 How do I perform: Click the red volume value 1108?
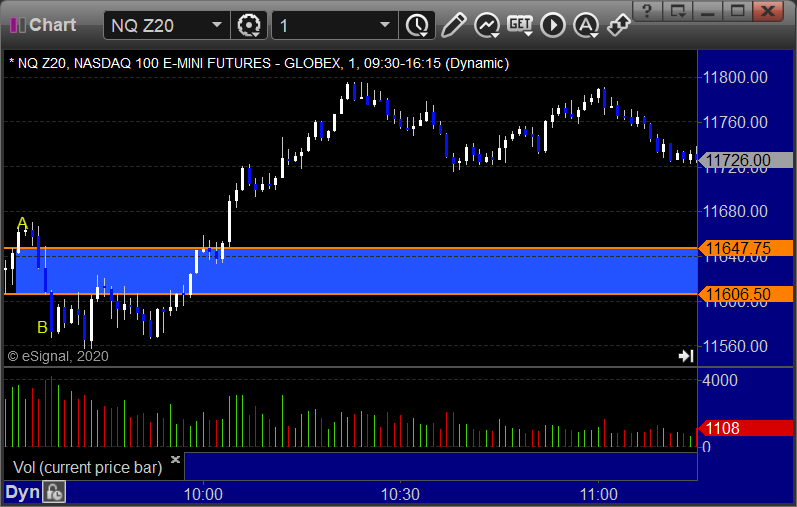(746, 428)
